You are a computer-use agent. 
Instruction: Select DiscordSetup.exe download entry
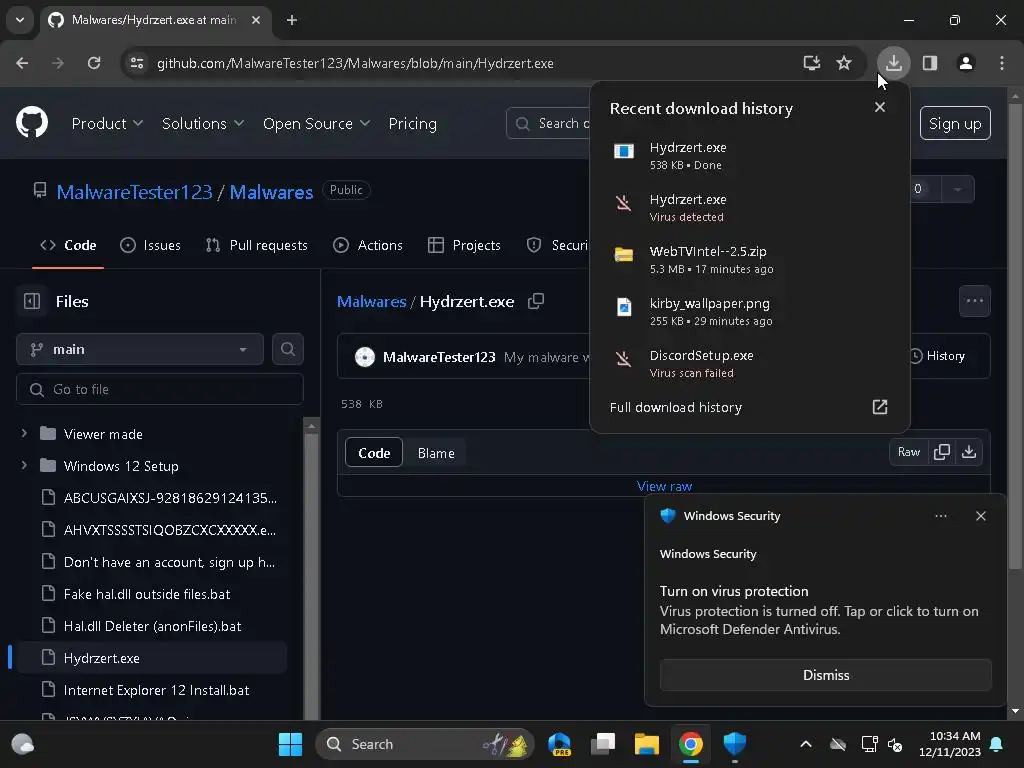click(749, 363)
